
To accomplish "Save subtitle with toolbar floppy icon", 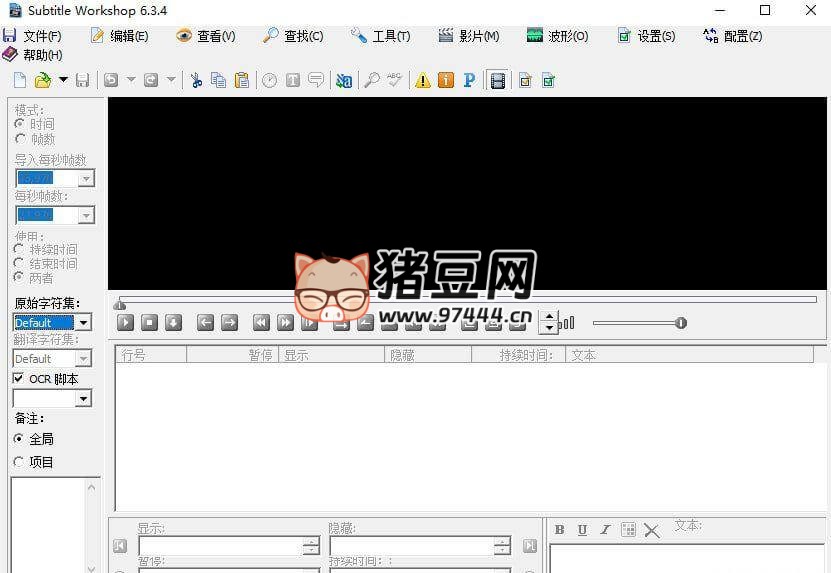I will (x=82, y=81).
